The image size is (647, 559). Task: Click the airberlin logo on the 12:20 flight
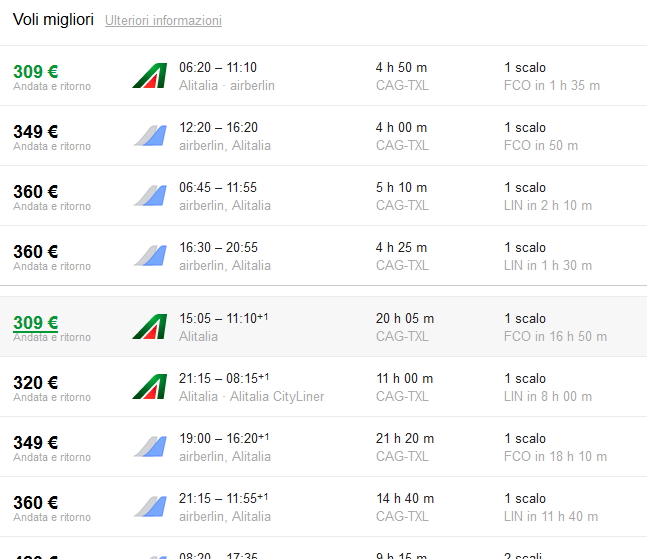pos(149,136)
